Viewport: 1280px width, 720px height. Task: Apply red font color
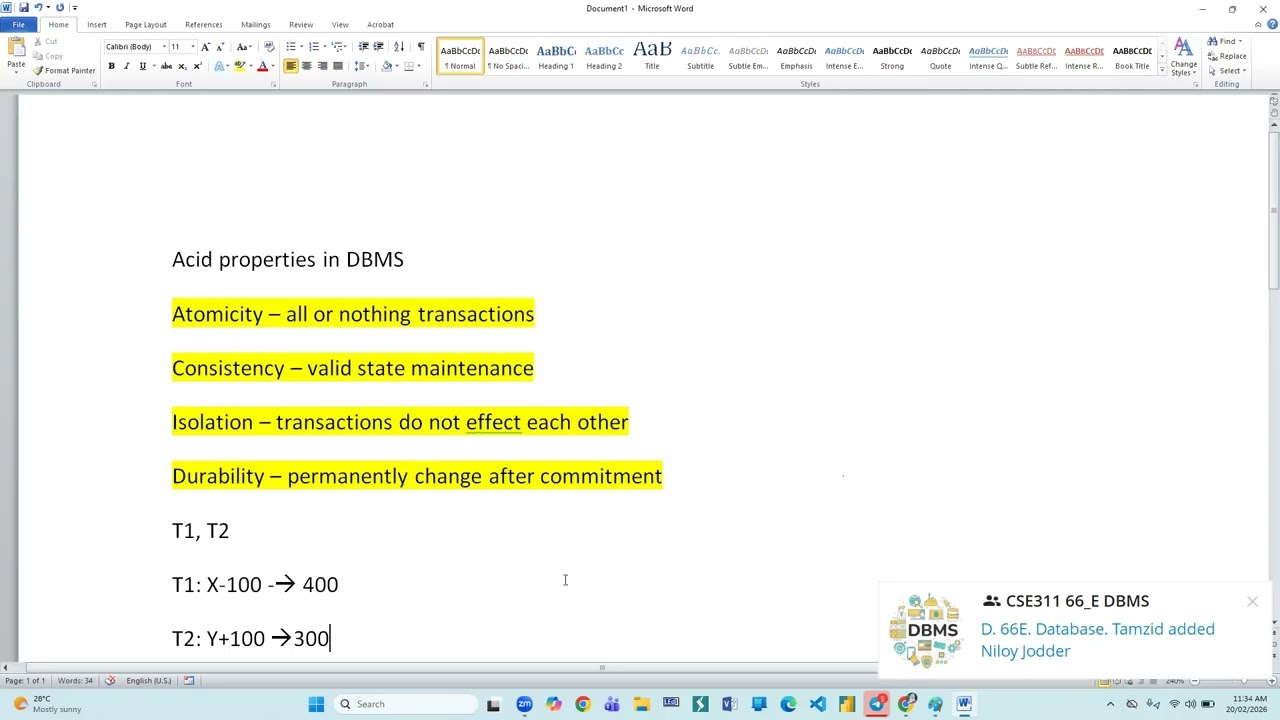click(x=262, y=66)
